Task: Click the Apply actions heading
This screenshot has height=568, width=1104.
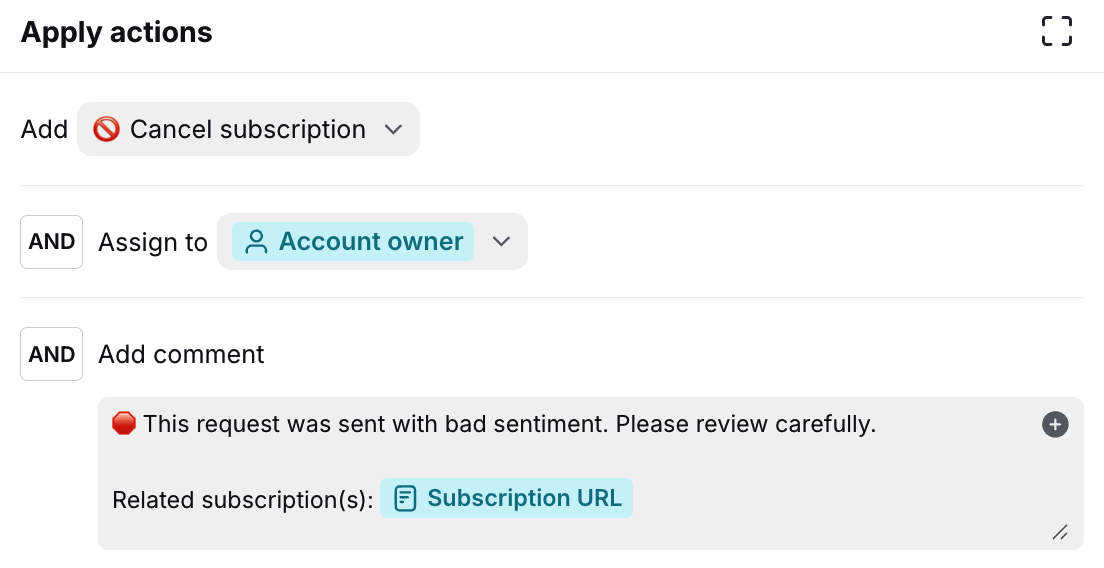Action: 116,32
